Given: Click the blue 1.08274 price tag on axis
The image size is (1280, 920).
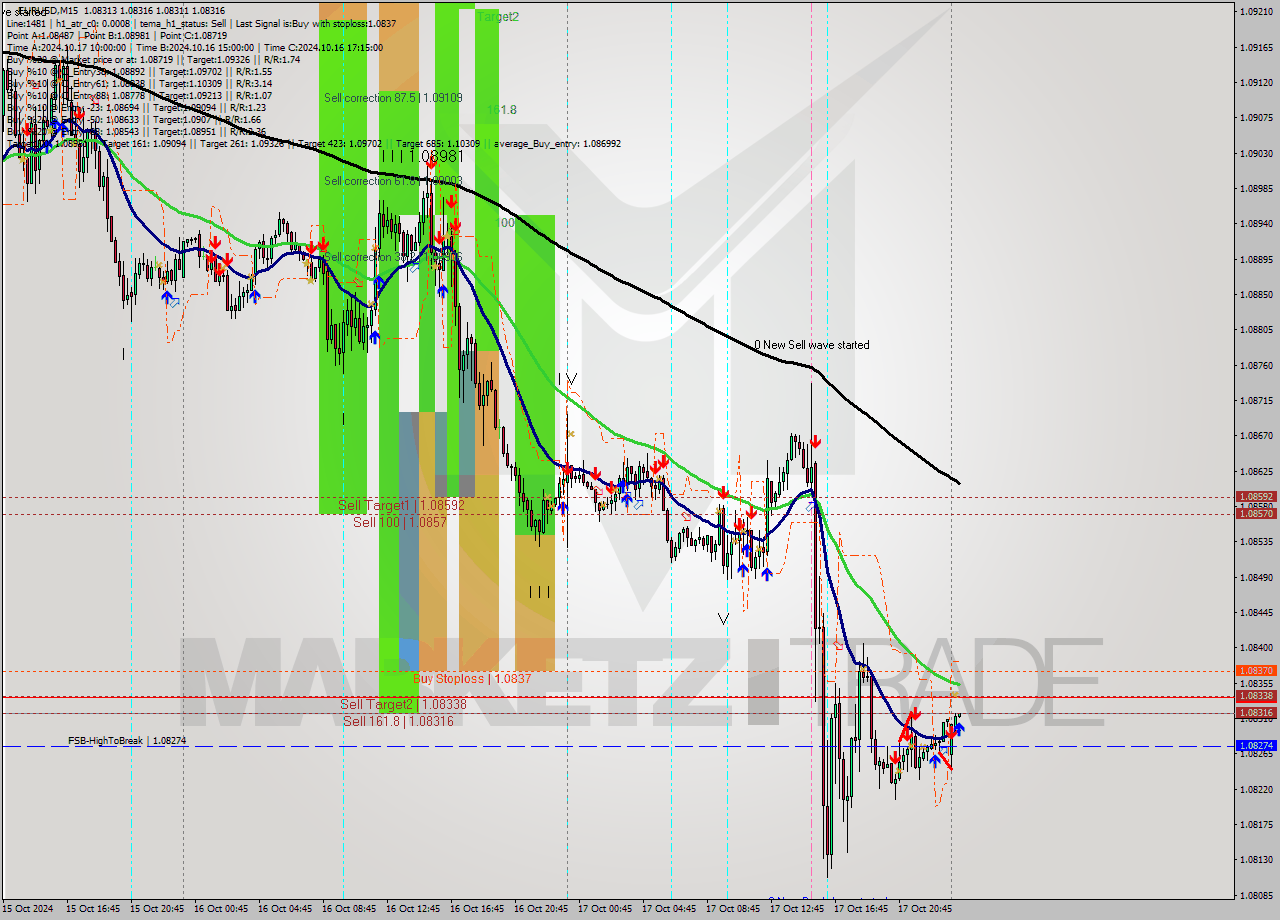Looking at the screenshot, I should [1256, 746].
